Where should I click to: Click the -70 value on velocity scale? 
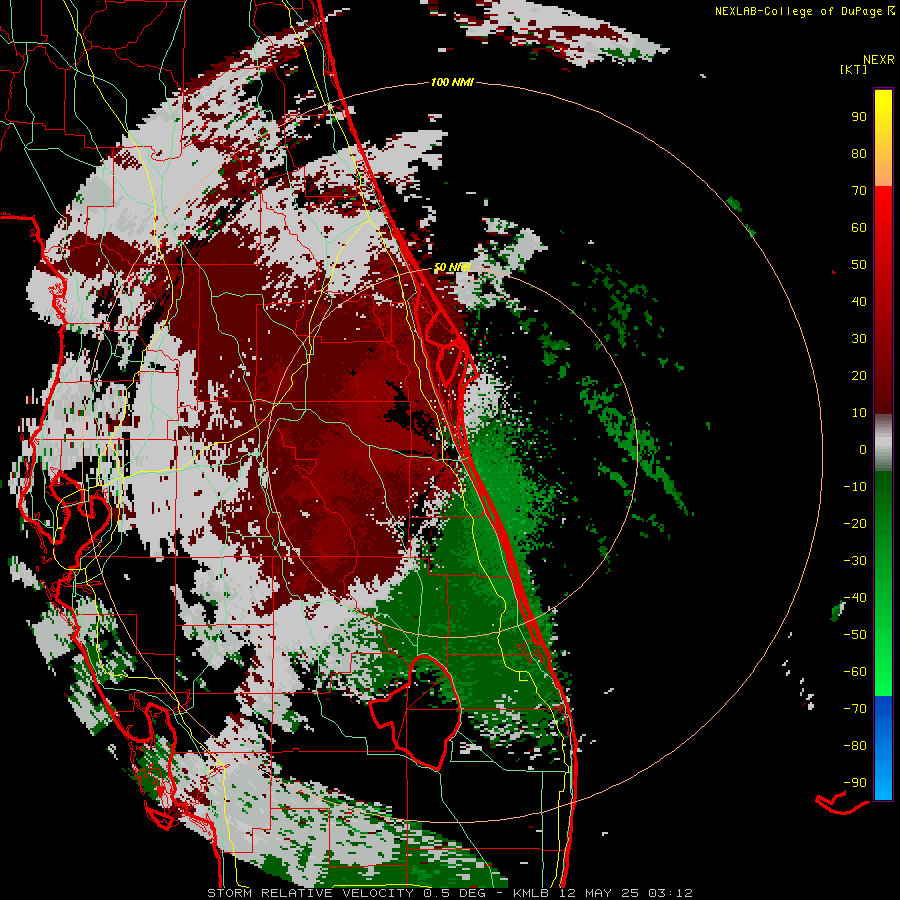(855, 709)
